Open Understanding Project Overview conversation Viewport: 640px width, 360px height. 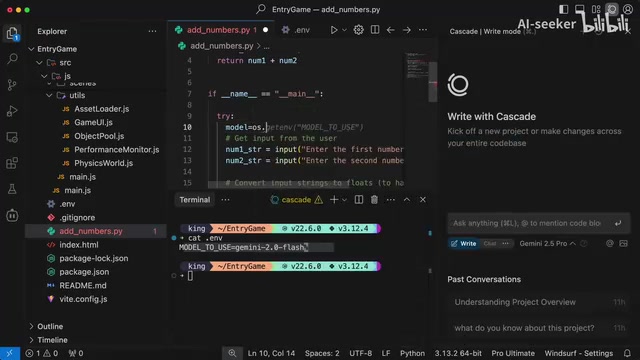coord(539,302)
